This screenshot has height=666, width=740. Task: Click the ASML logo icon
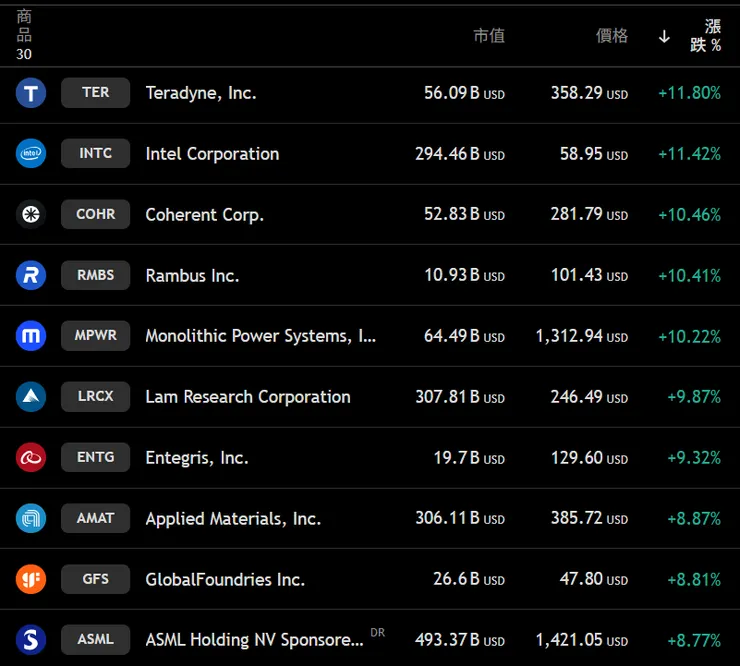[31, 640]
